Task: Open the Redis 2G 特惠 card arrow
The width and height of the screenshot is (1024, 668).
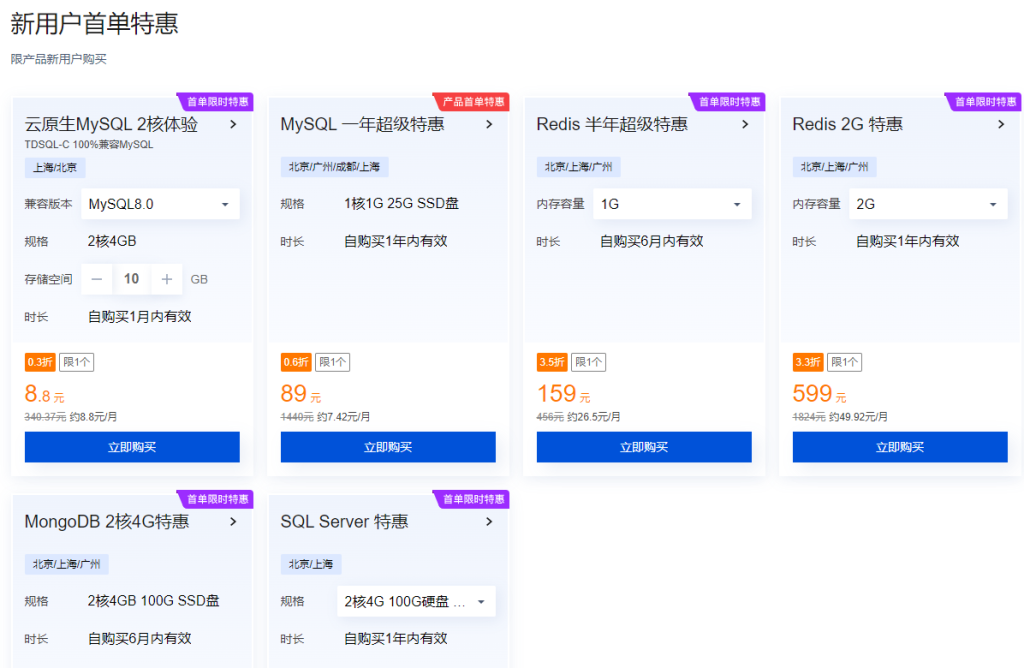Action: [x=1001, y=125]
